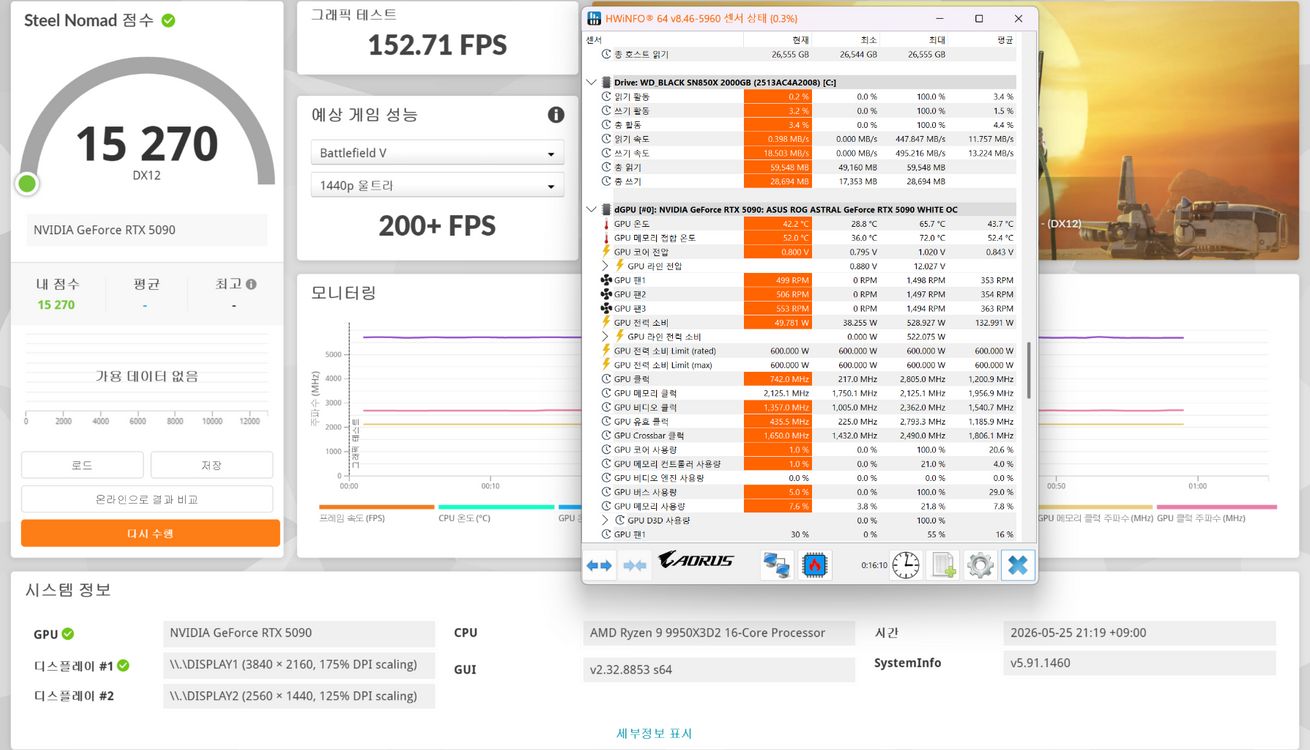Collapse the Drive: WD_BLACK SN850X section
This screenshot has width=1310, height=750.
(591, 82)
